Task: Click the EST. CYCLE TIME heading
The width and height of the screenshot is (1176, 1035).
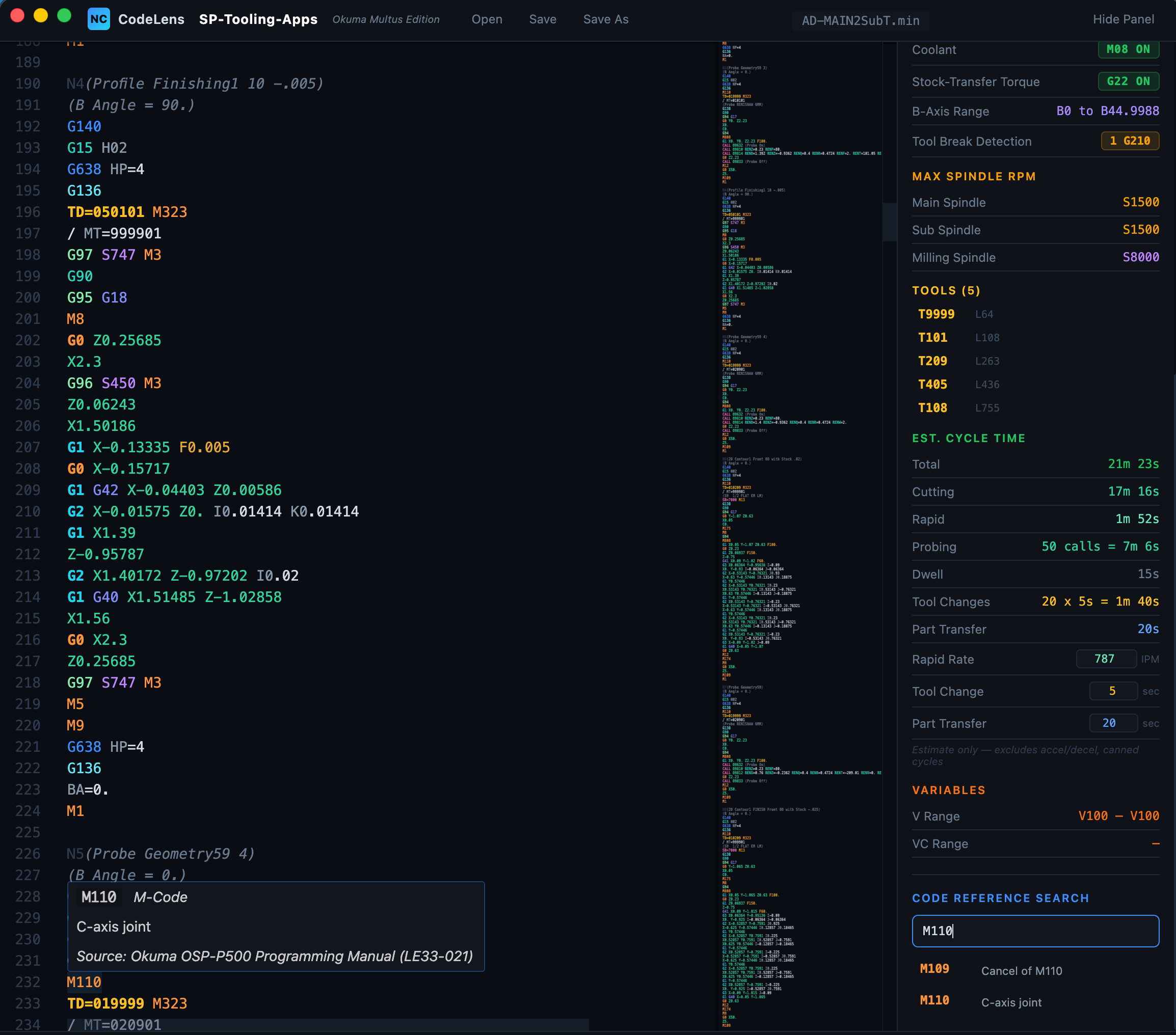Action: pyautogui.click(x=968, y=438)
